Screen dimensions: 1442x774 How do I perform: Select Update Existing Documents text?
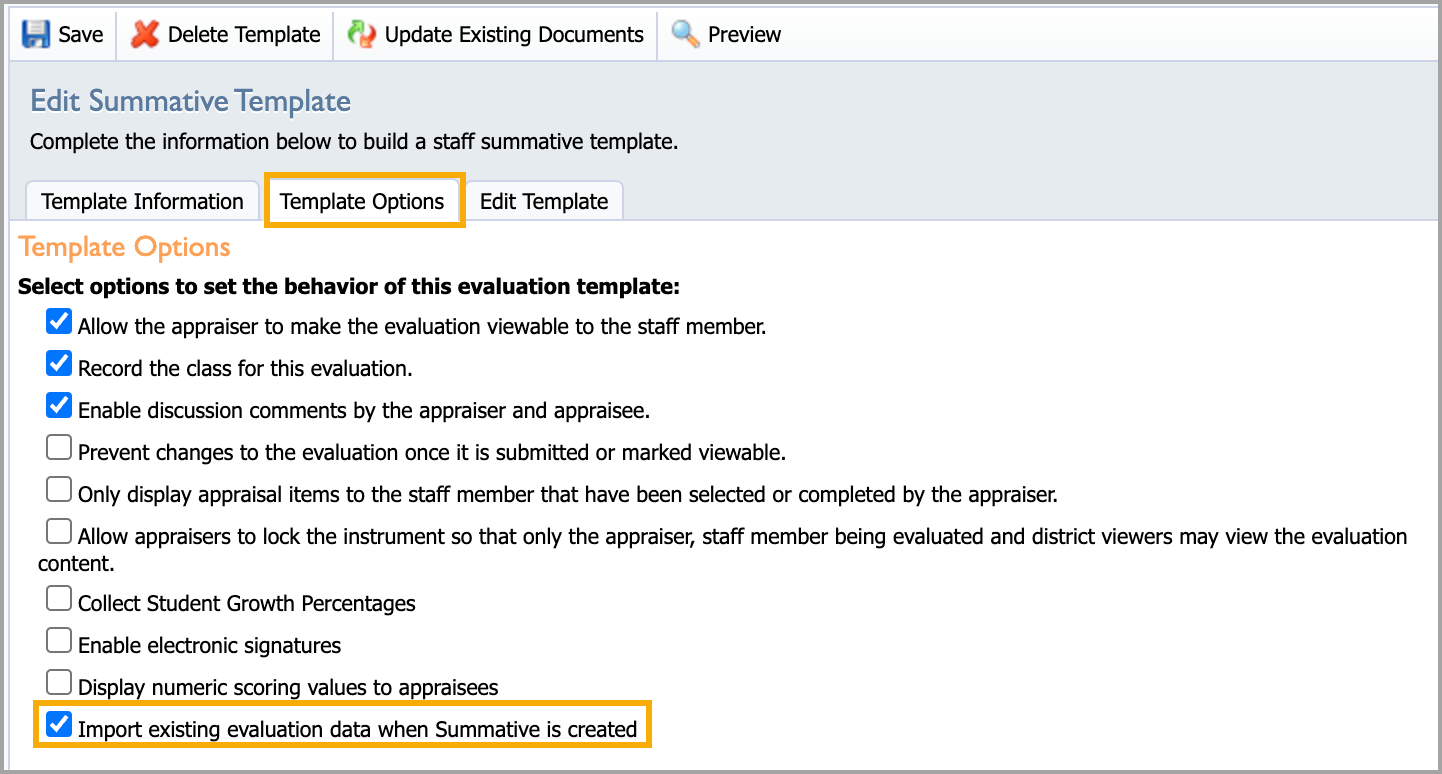tap(514, 34)
